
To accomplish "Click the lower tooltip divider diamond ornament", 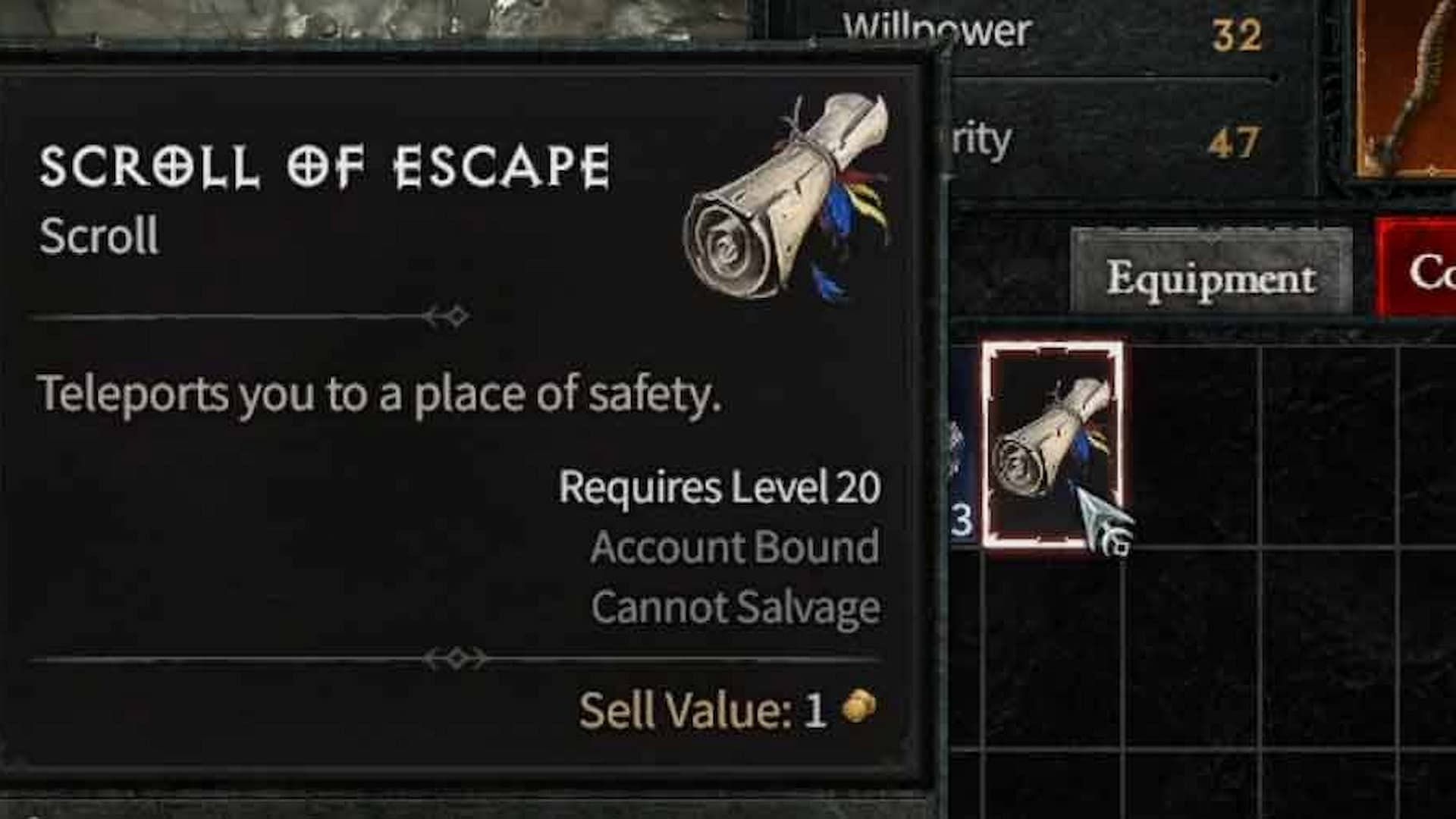I will (x=457, y=658).
